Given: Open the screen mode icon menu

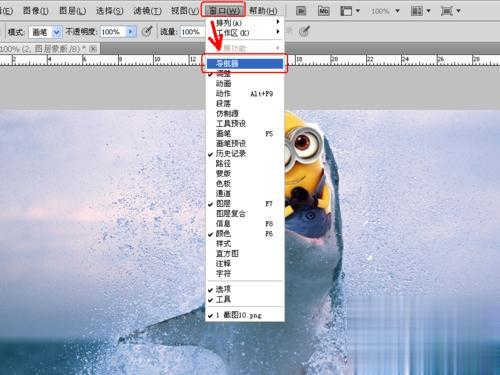Looking at the screenshot, I should (x=450, y=11).
